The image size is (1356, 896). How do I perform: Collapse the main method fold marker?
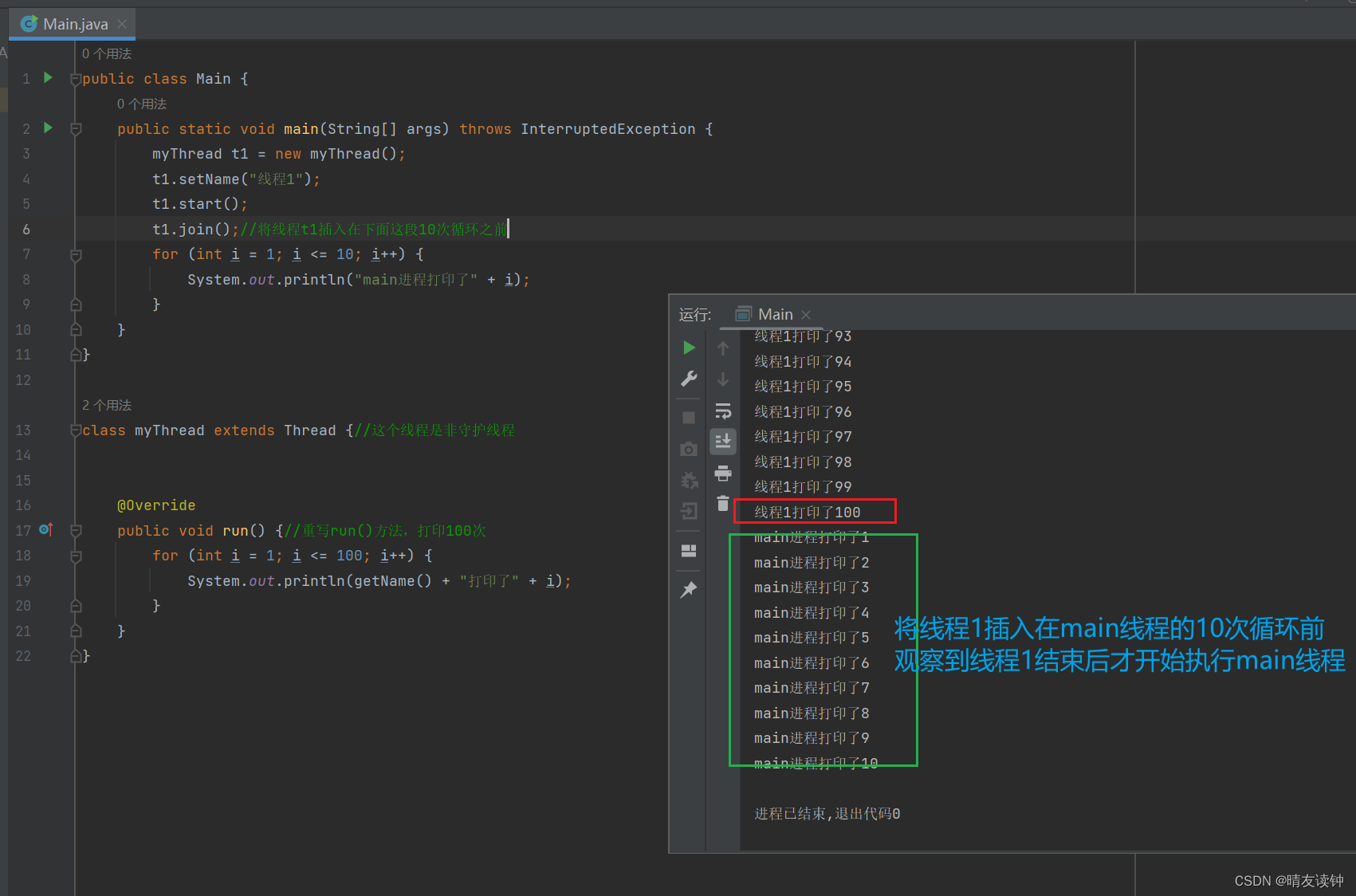pos(76,129)
